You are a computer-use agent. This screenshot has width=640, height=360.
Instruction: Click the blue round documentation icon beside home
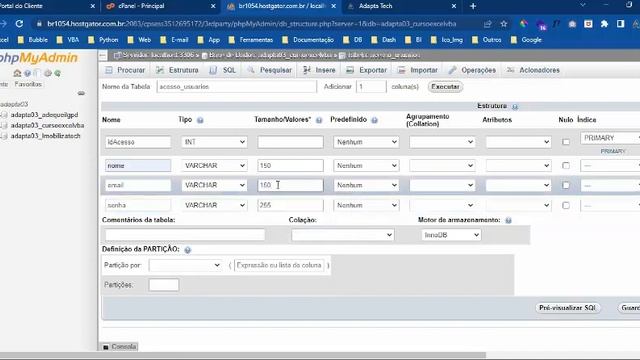click(27, 73)
